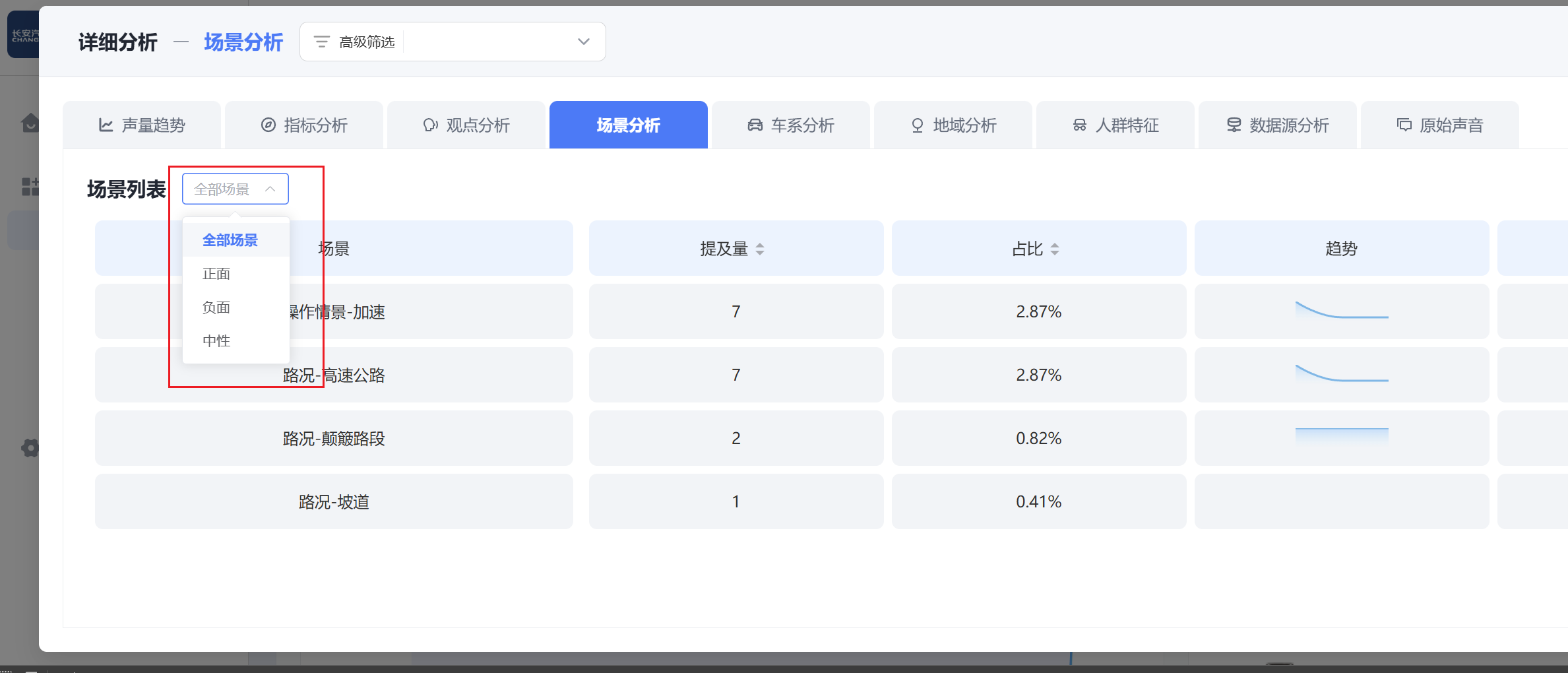Expand the 高级筛选 dropdown chevron
Screen dimensions: 1568x673
click(583, 42)
